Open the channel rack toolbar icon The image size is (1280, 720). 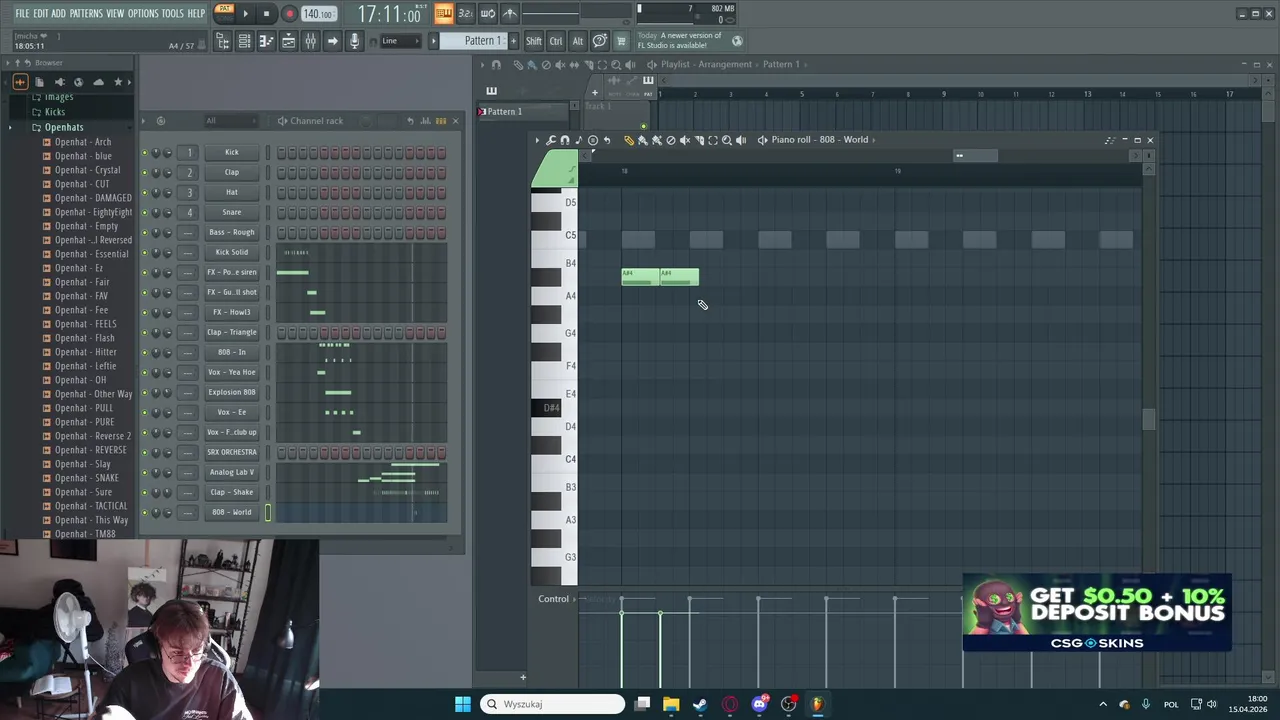tap(244, 41)
